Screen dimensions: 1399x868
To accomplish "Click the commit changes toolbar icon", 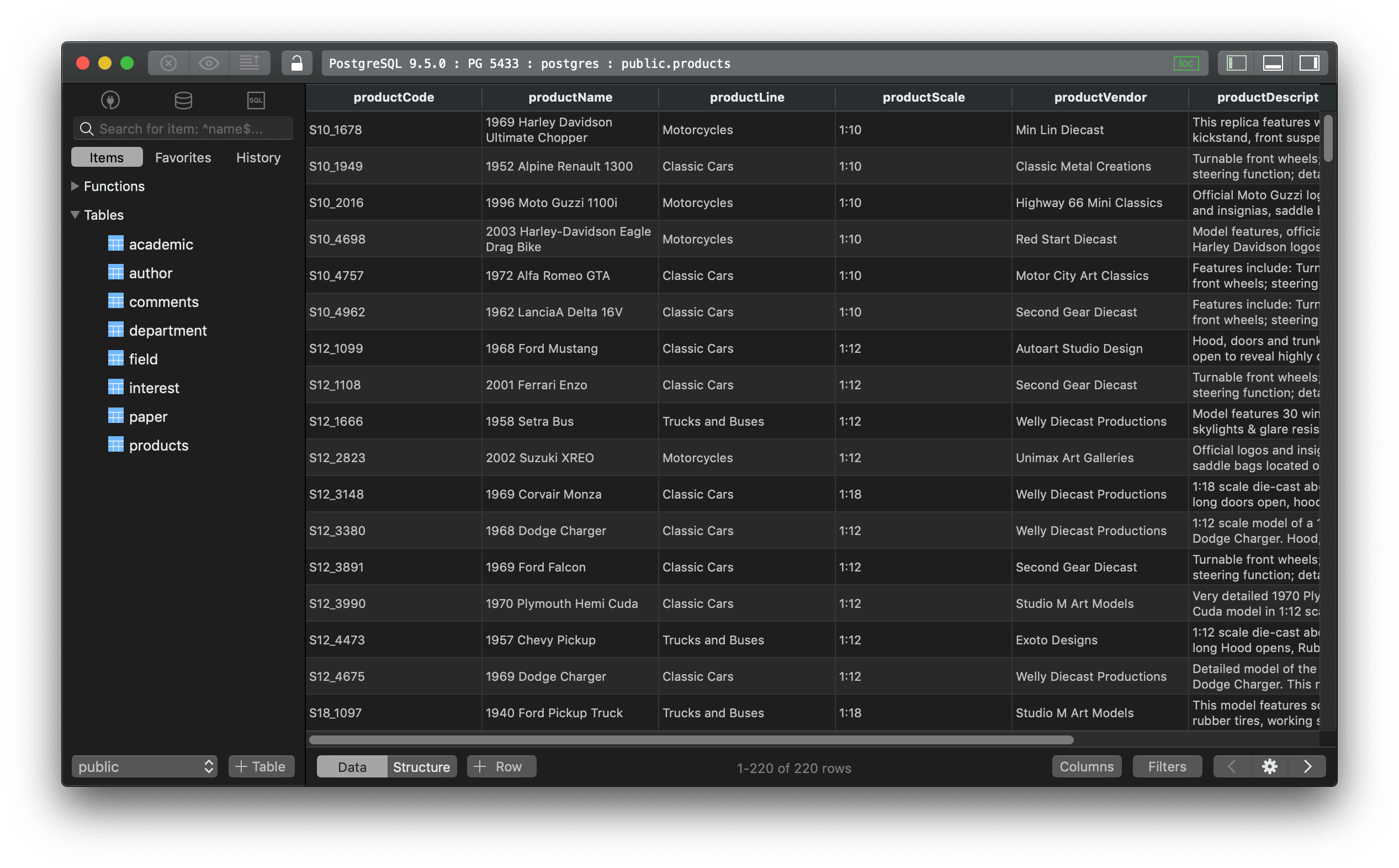I will coord(249,63).
